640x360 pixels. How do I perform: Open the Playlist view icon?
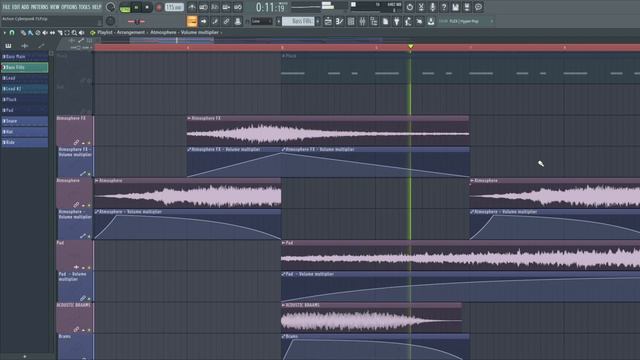pyautogui.click(x=328, y=21)
